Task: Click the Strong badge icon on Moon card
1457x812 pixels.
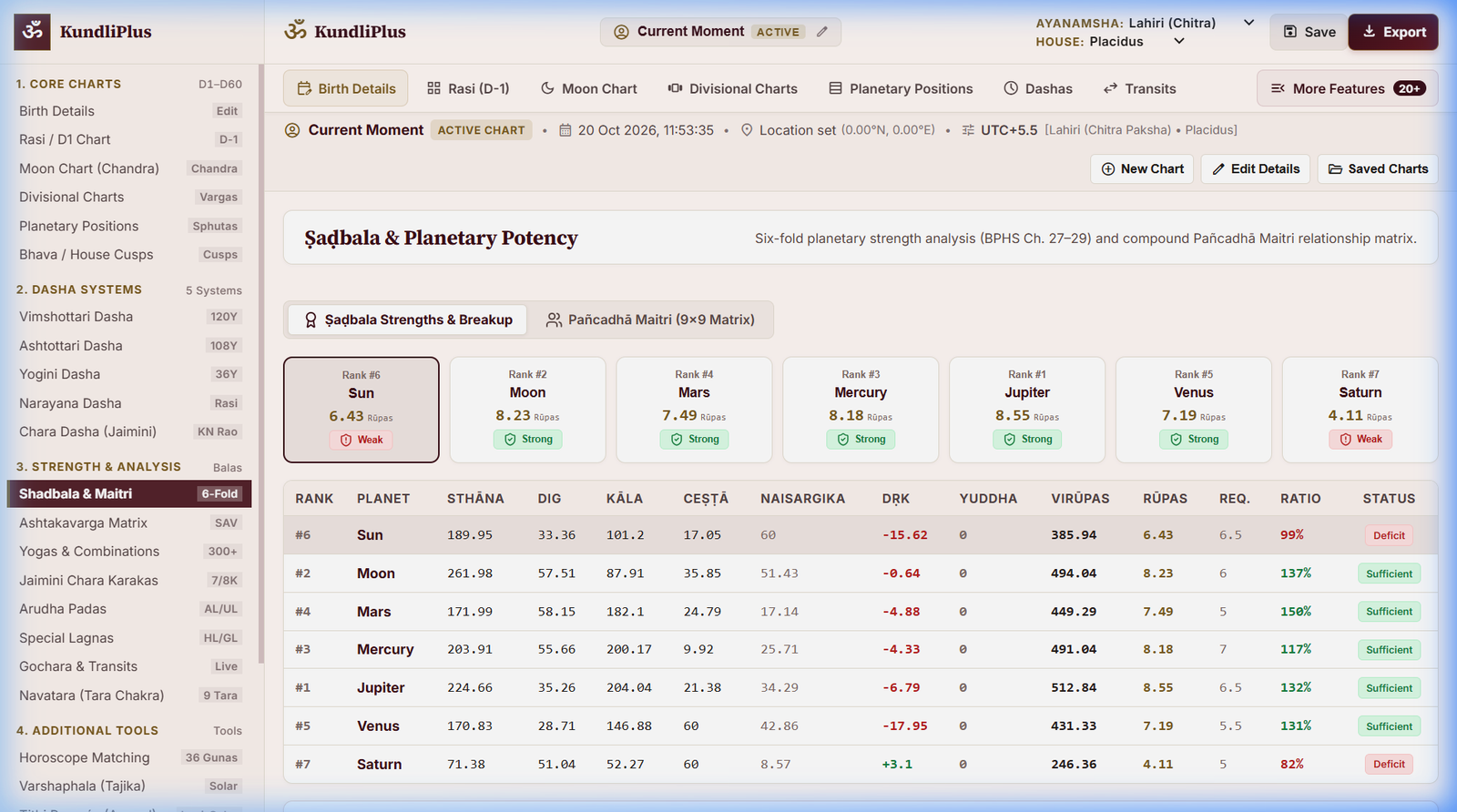Action: click(x=510, y=440)
